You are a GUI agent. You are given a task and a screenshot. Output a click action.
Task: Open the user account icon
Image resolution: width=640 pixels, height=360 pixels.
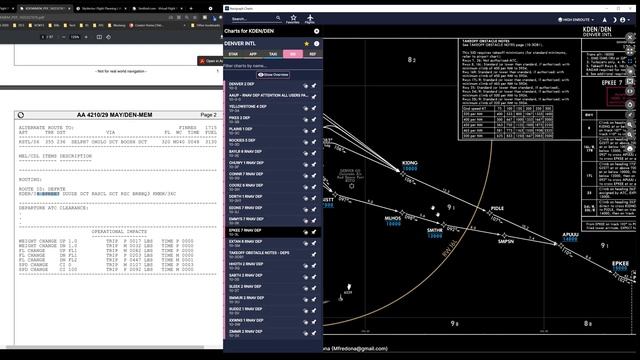pos(622,20)
